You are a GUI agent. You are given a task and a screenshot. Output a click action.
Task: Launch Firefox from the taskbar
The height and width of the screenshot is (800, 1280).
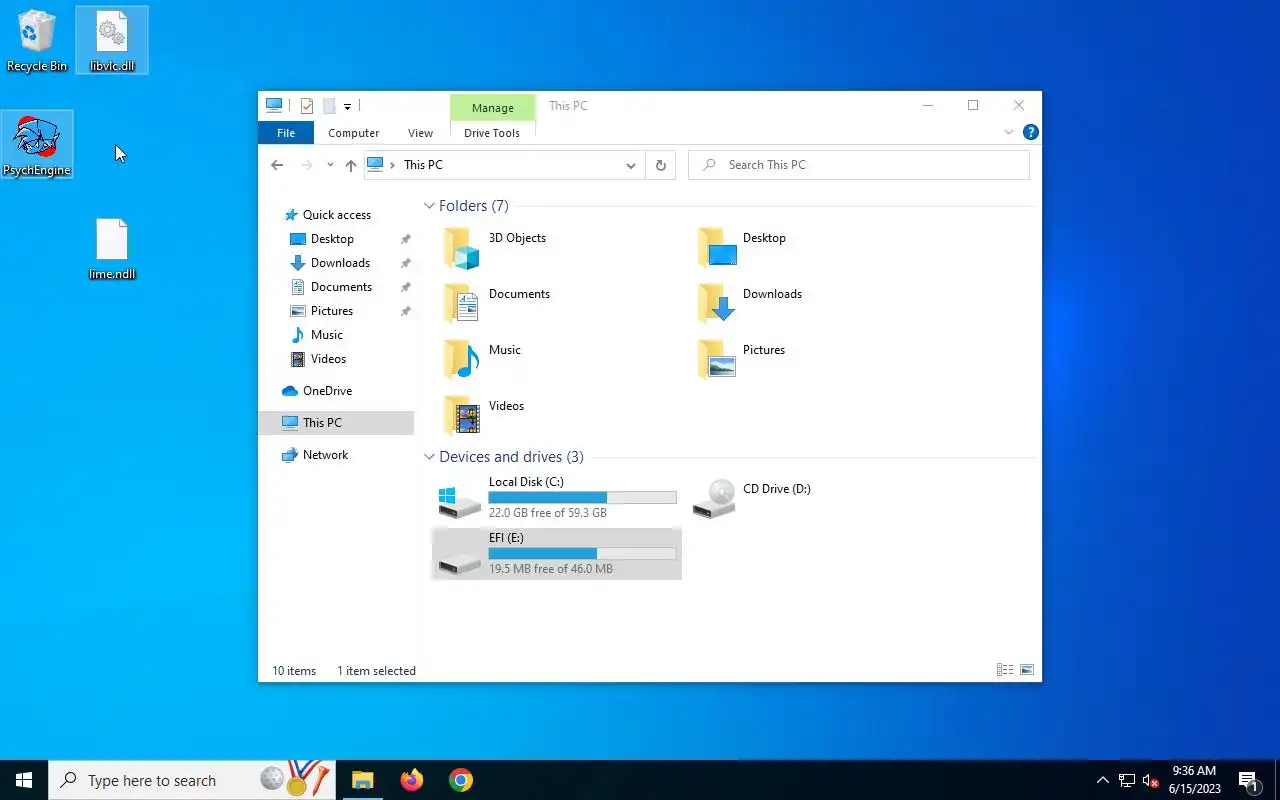click(x=411, y=780)
